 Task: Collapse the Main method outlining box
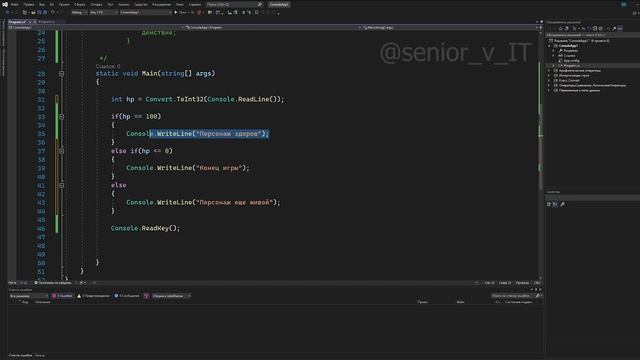pos(61,73)
